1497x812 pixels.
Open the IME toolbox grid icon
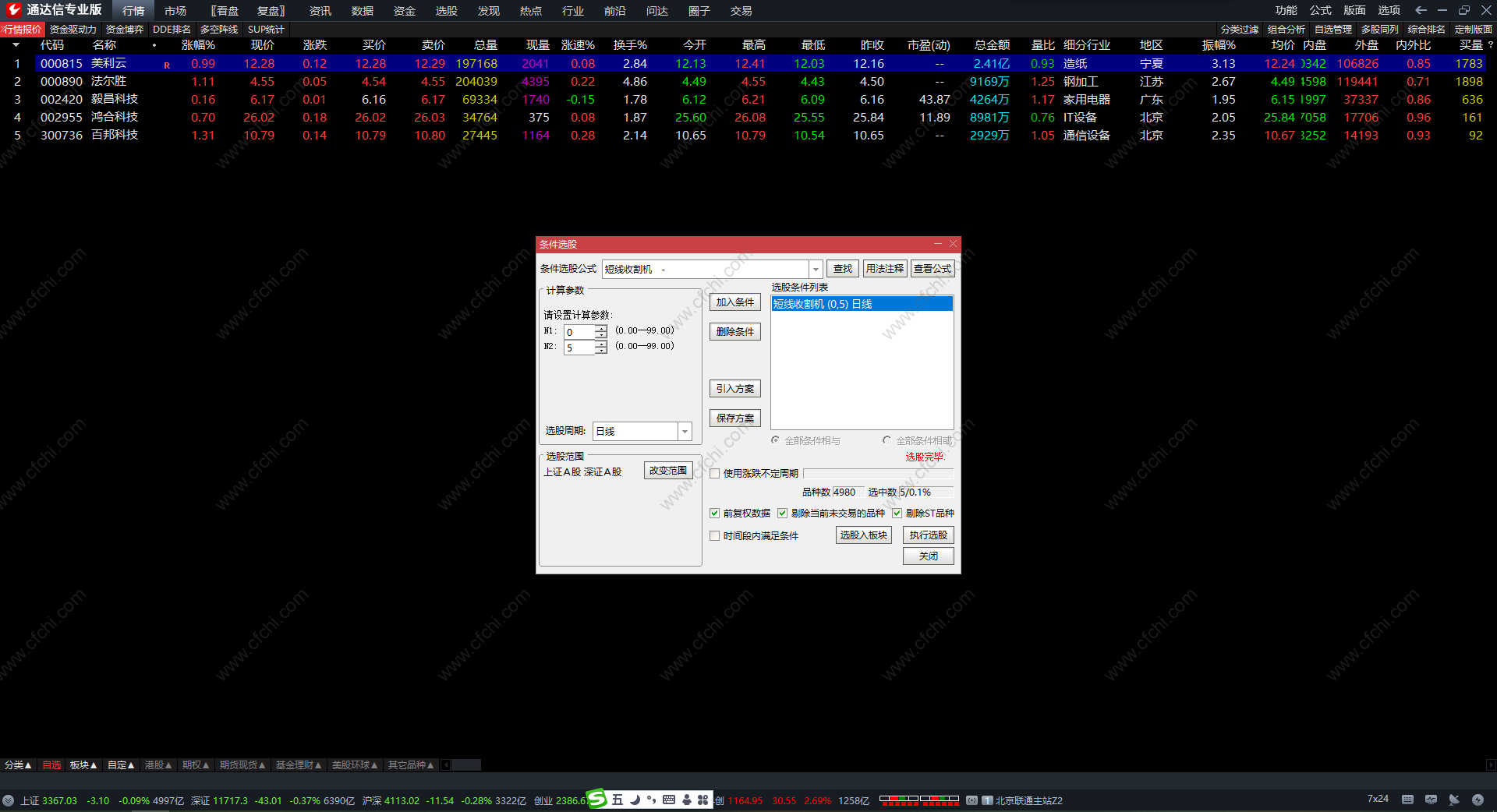(703, 800)
